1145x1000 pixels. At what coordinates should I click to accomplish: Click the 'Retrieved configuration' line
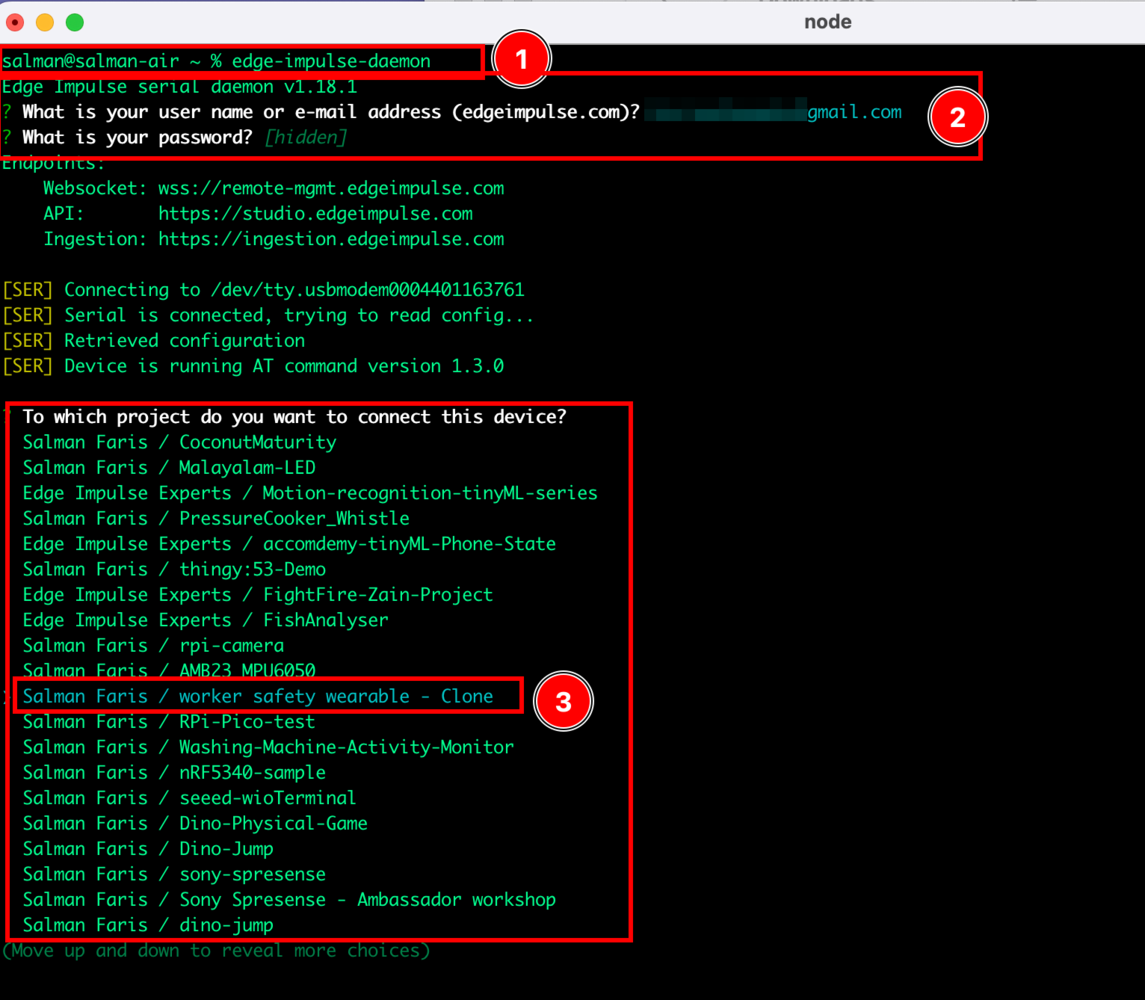pos(153,341)
